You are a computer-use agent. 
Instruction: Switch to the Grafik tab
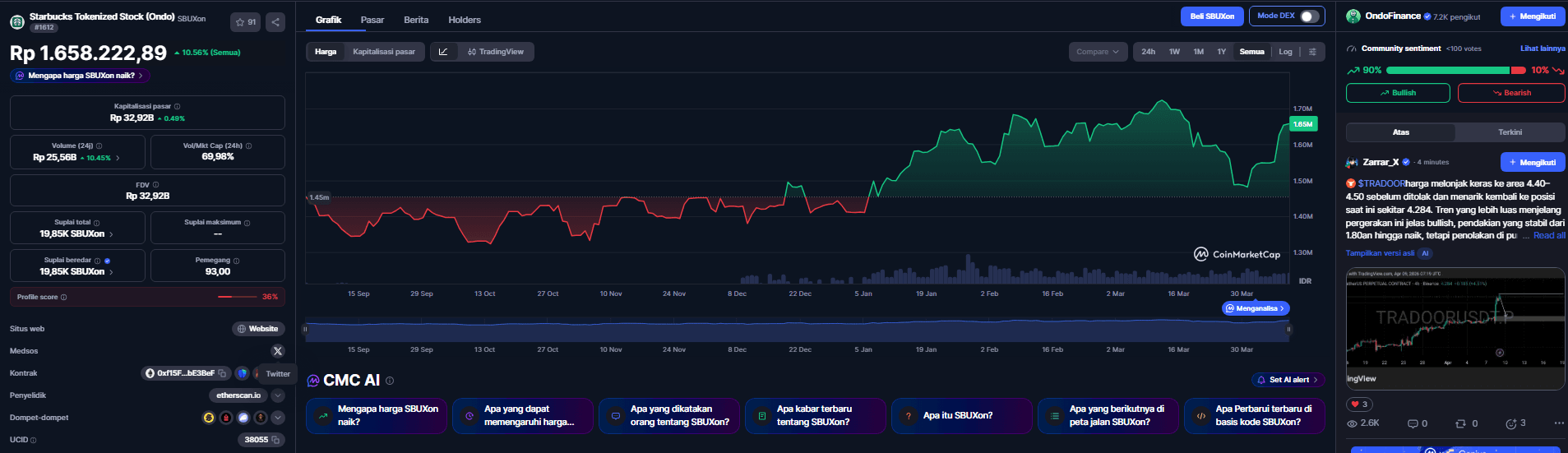(328, 20)
